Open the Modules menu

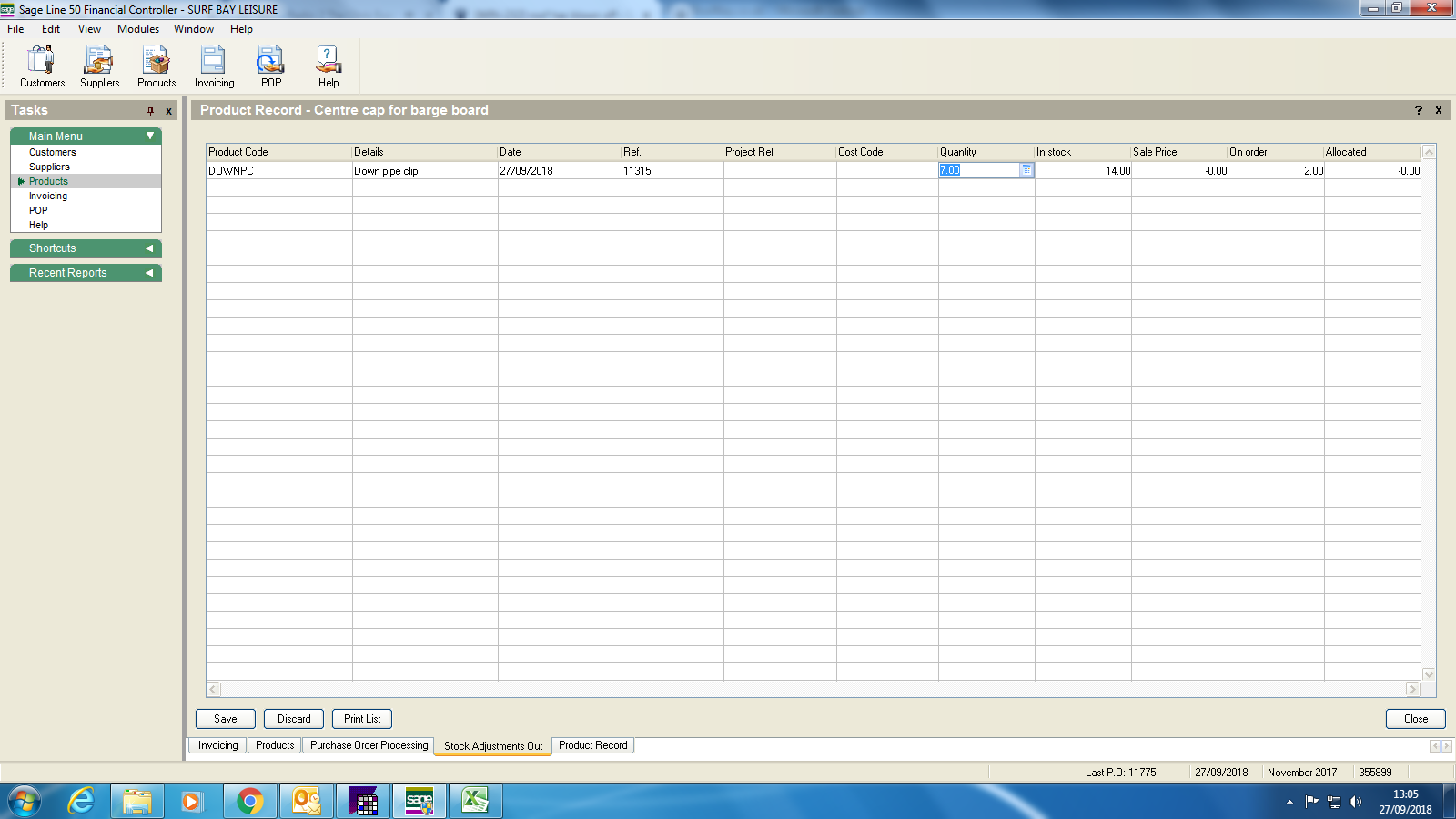pyautogui.click(x=138, y=29)
